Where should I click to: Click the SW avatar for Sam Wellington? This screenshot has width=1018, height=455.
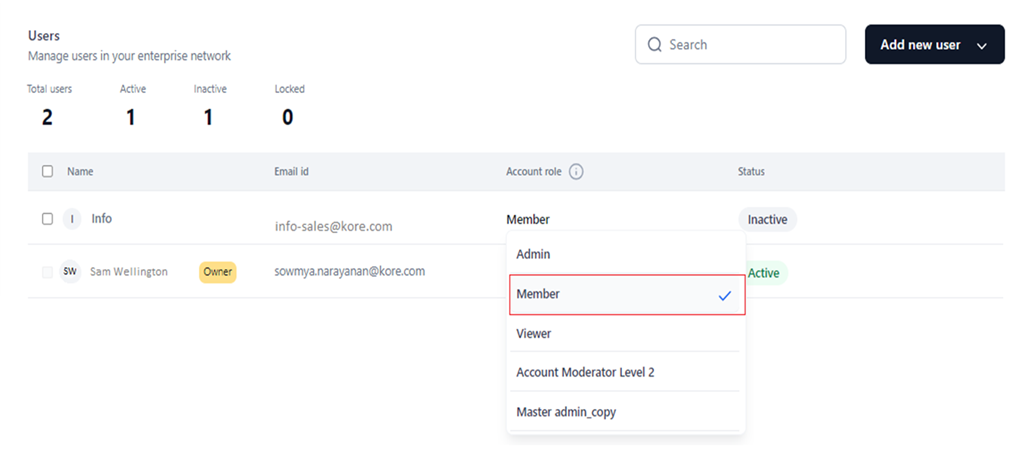click(70, 271)
